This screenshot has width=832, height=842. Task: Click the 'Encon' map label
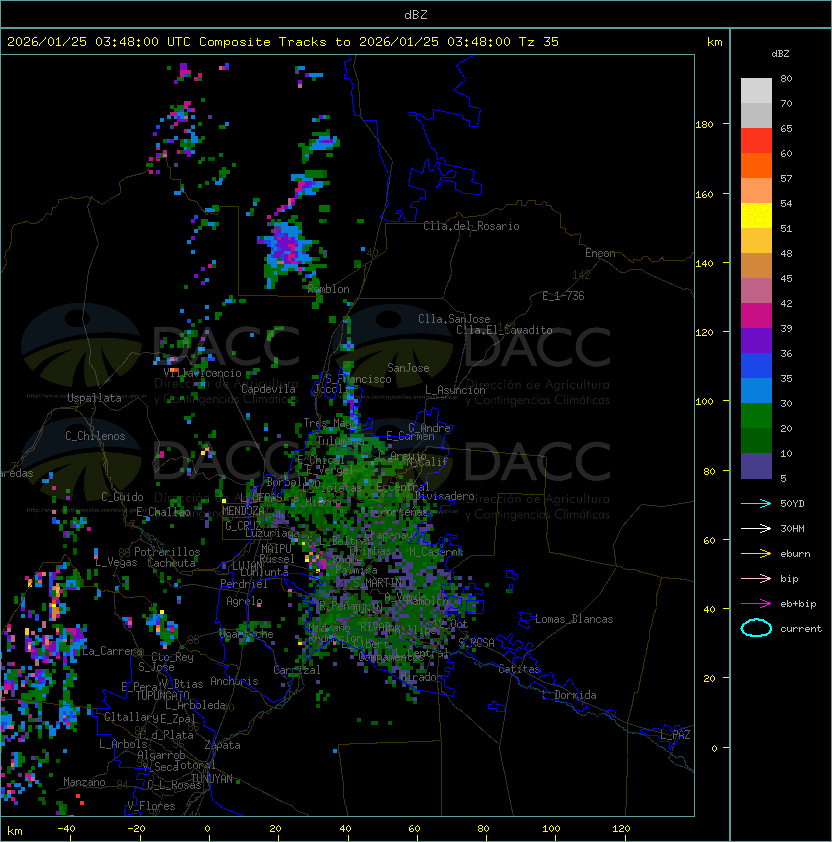(x=600, y=253)
